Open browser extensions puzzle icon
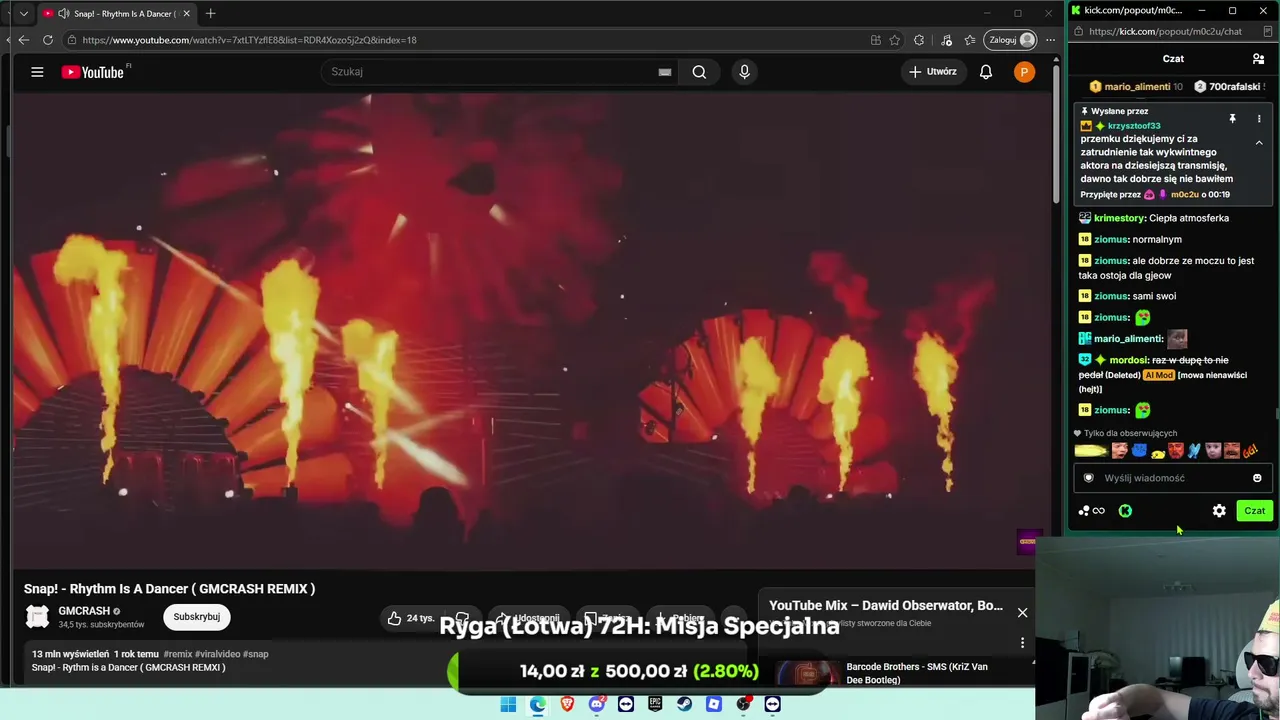1280x720 pixels. [x=919, y=40]
